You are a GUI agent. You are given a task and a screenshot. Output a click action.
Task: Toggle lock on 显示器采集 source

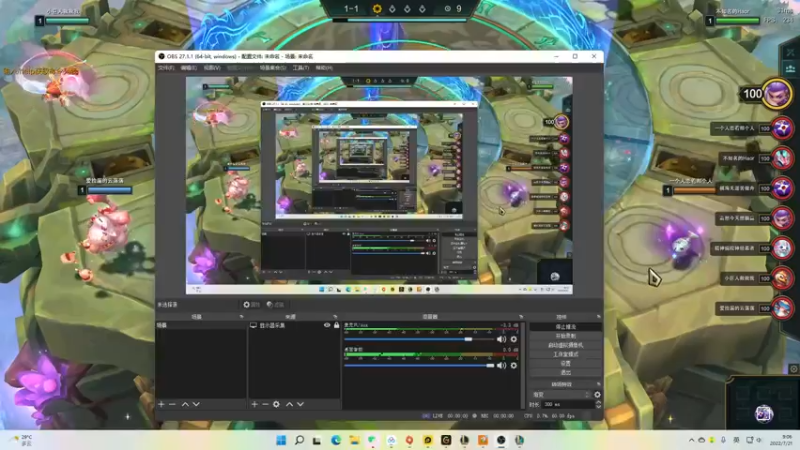[336, 325]
